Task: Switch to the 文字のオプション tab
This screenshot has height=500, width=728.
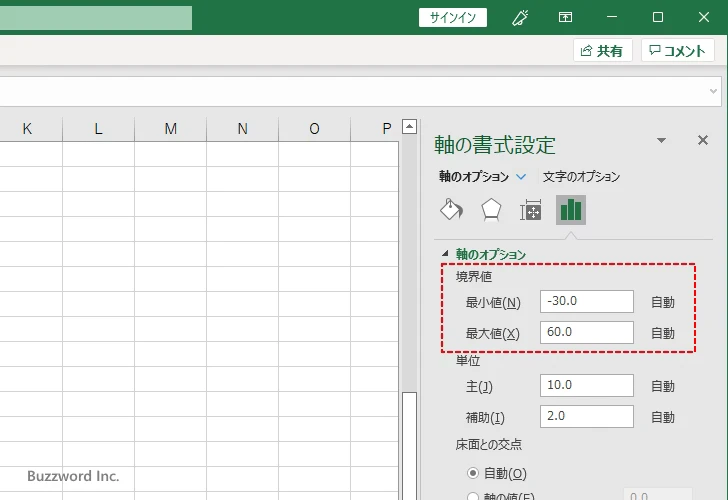Action: click(x=581, y=176)
